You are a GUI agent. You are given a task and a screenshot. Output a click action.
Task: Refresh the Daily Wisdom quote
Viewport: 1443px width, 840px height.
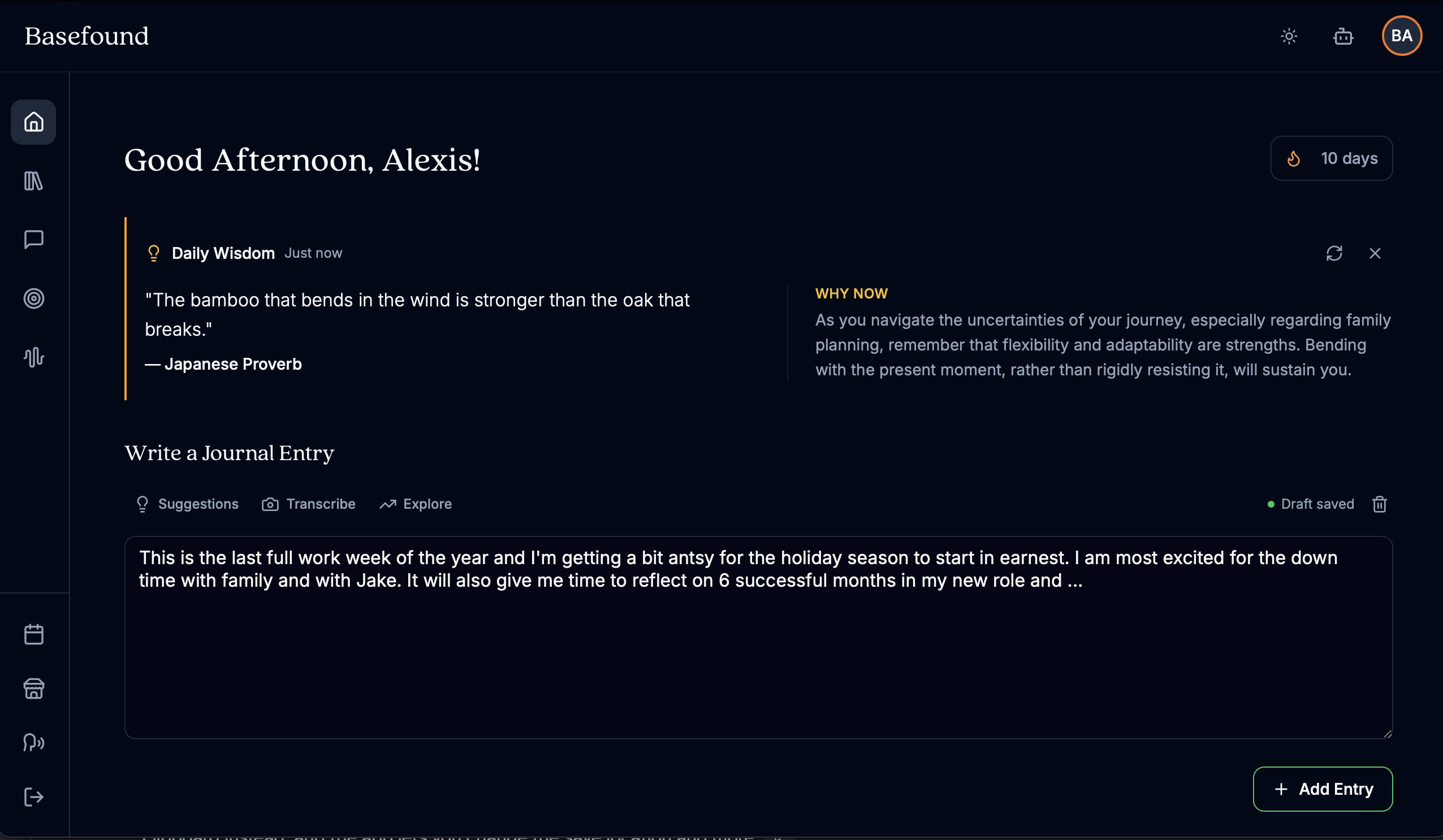(1334, 253)
